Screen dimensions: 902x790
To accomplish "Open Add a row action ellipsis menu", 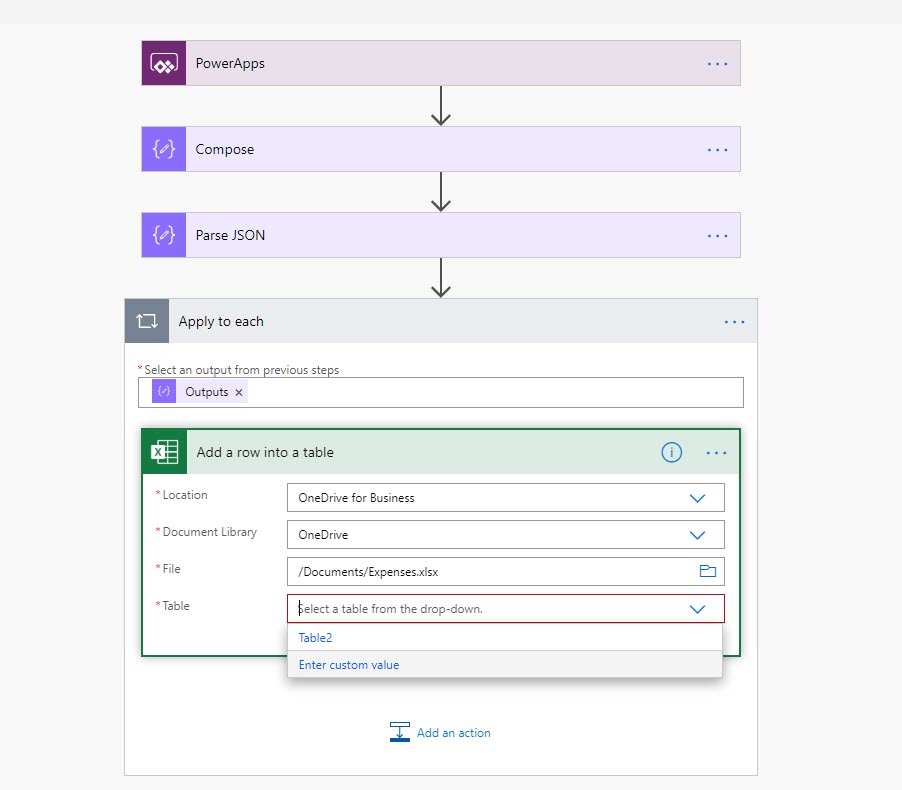I will pyautogui.click(x=717, y=452).
